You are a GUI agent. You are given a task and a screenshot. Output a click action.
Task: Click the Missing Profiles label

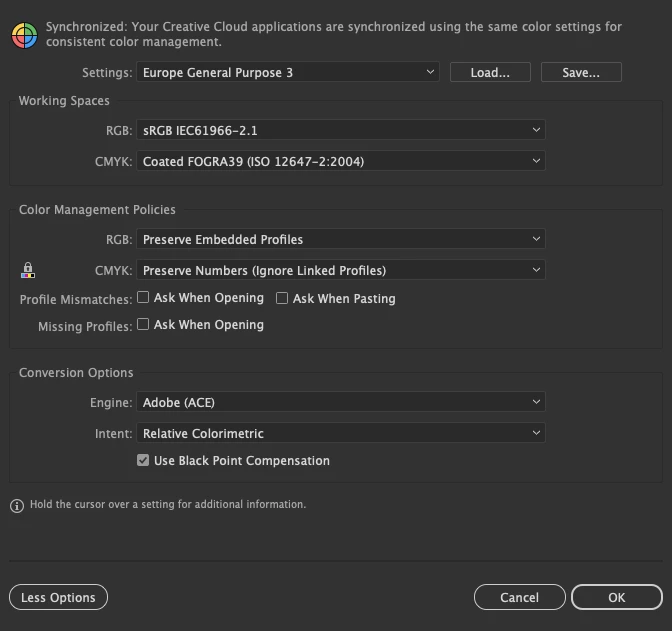85,326
